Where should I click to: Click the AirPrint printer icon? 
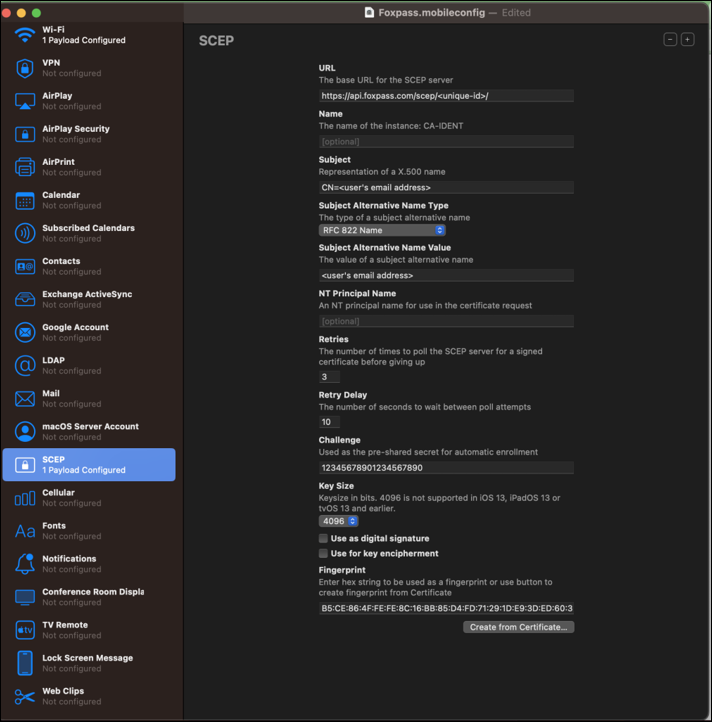[x=25, y=167]
